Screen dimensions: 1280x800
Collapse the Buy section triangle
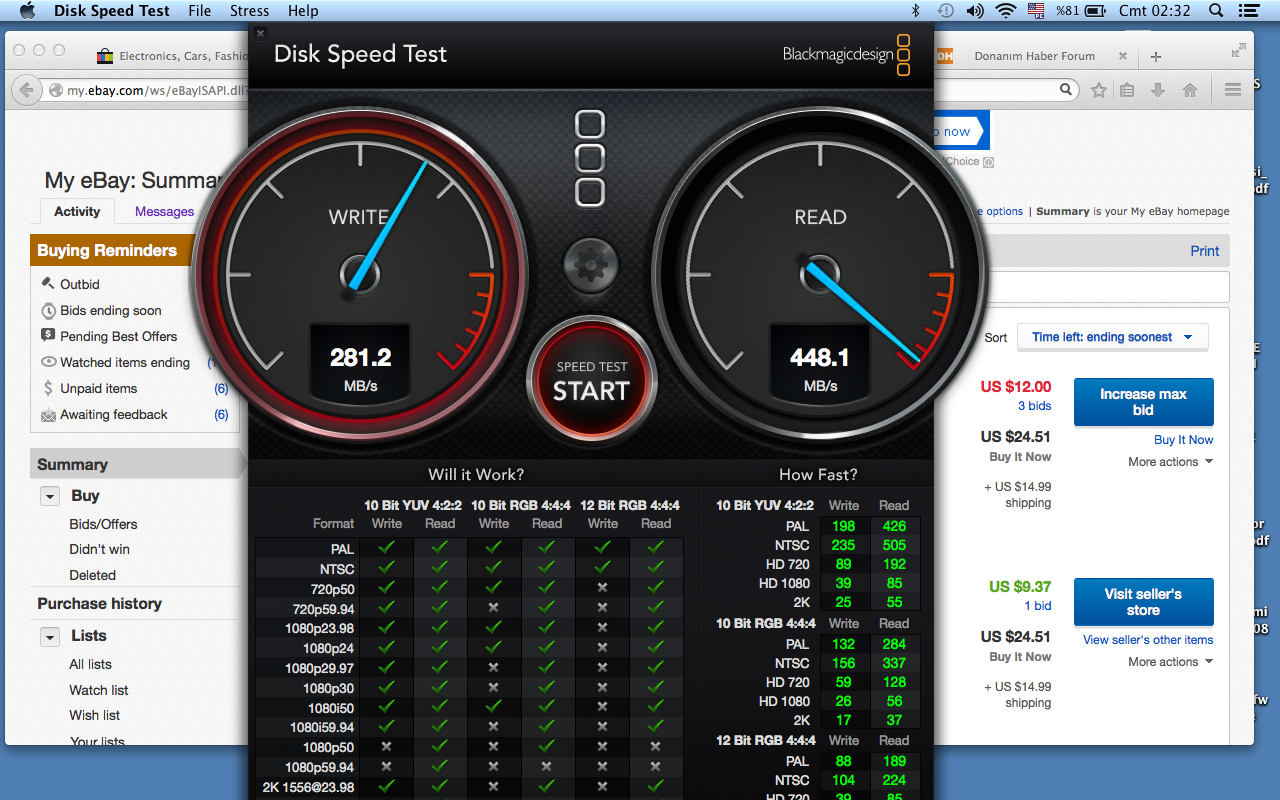coord(50,496)
